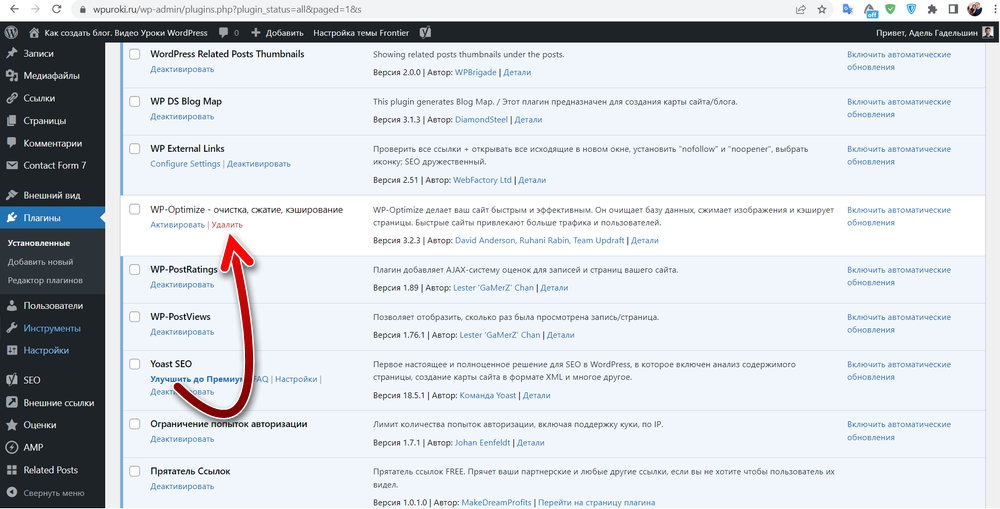This screenshot has height=509, width=1000.
Task: Open author link DiamondSteel
Action: [482, 120]
